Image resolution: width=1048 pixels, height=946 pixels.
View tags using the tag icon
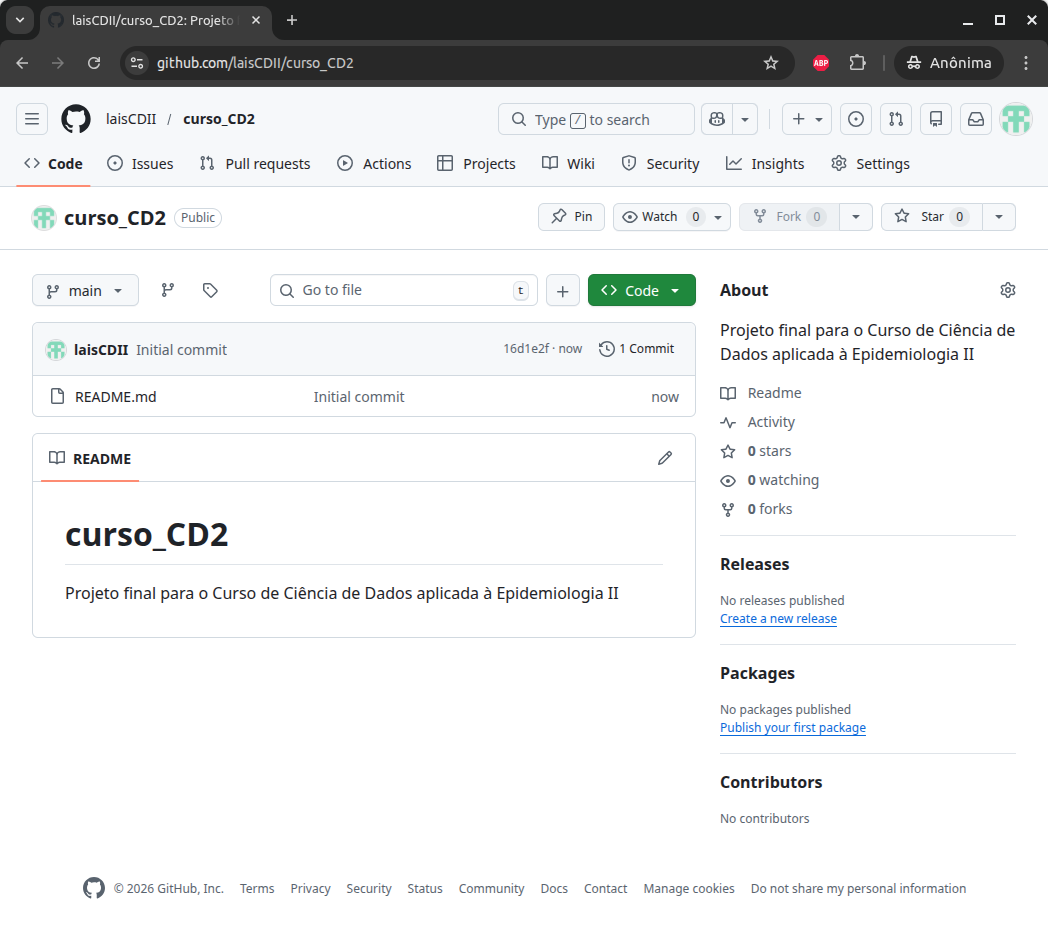pyautogui.click(x=210, y=290)
